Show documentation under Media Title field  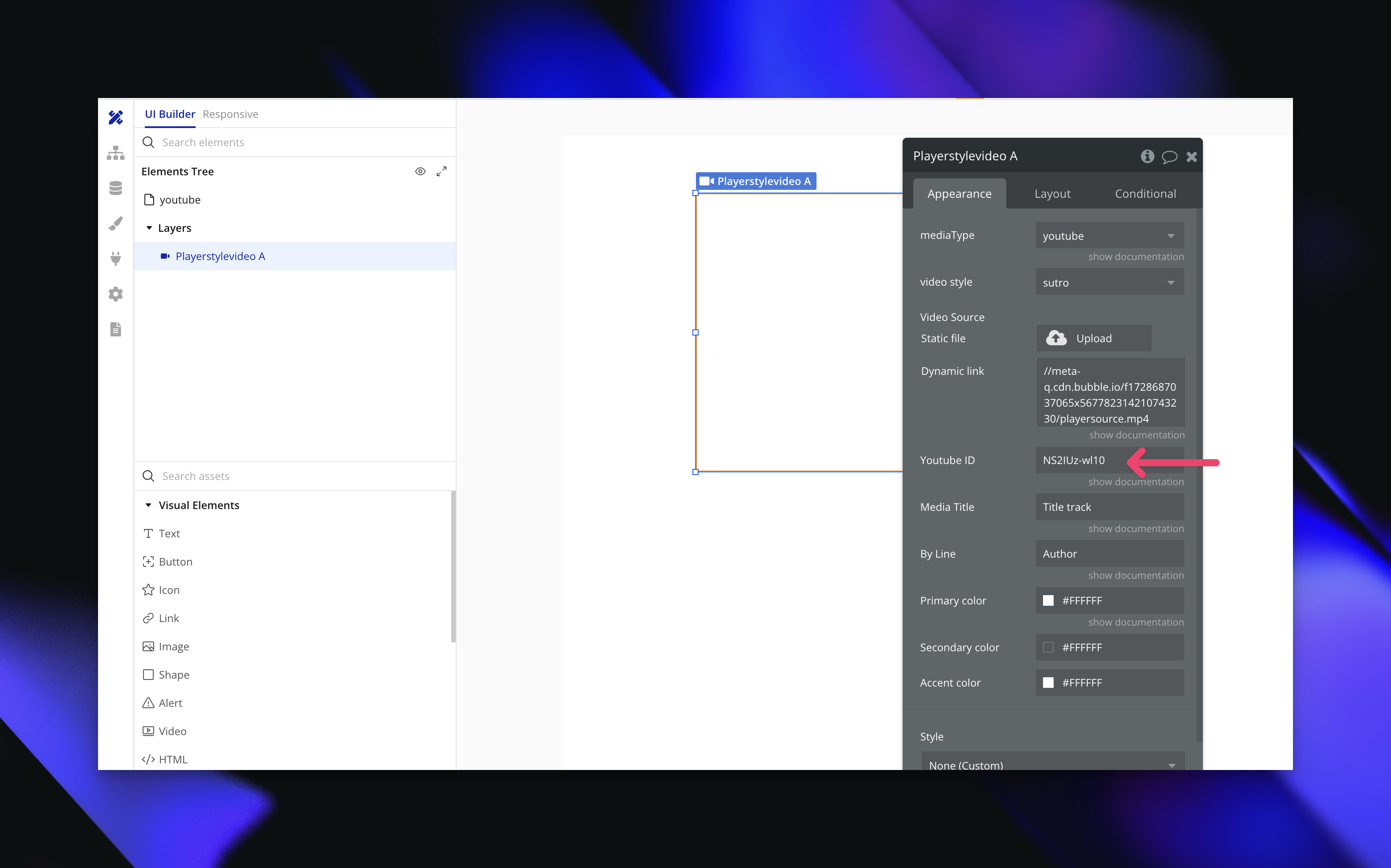(1136, 529)
